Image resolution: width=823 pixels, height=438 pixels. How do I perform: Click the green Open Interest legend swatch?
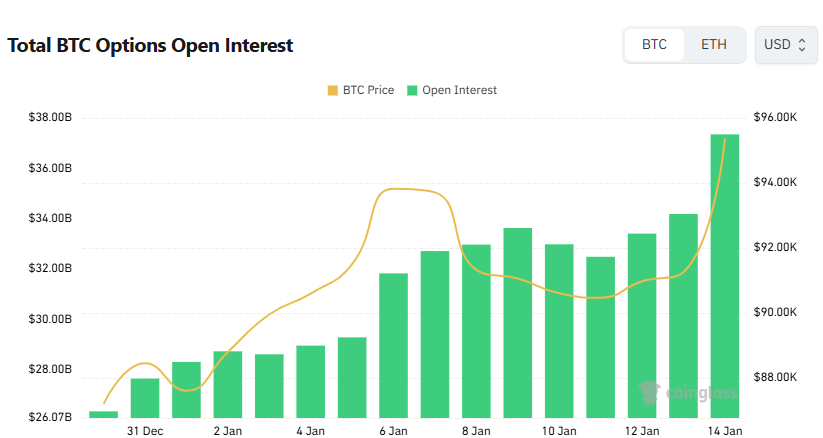pos(413,90)
